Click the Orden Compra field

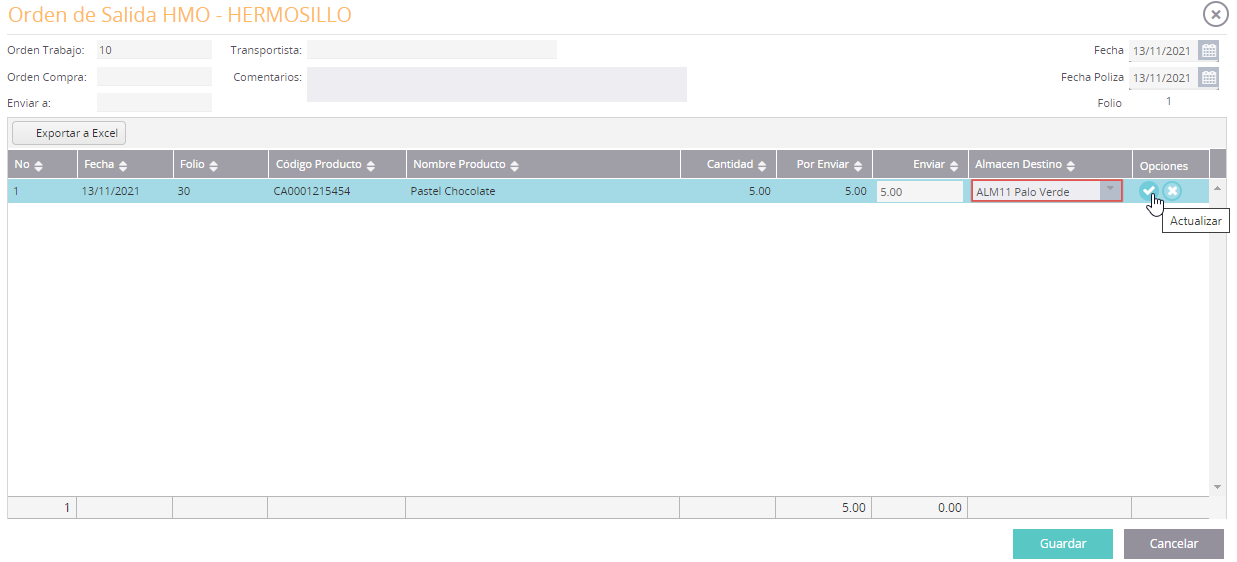(x=154, y=76)
